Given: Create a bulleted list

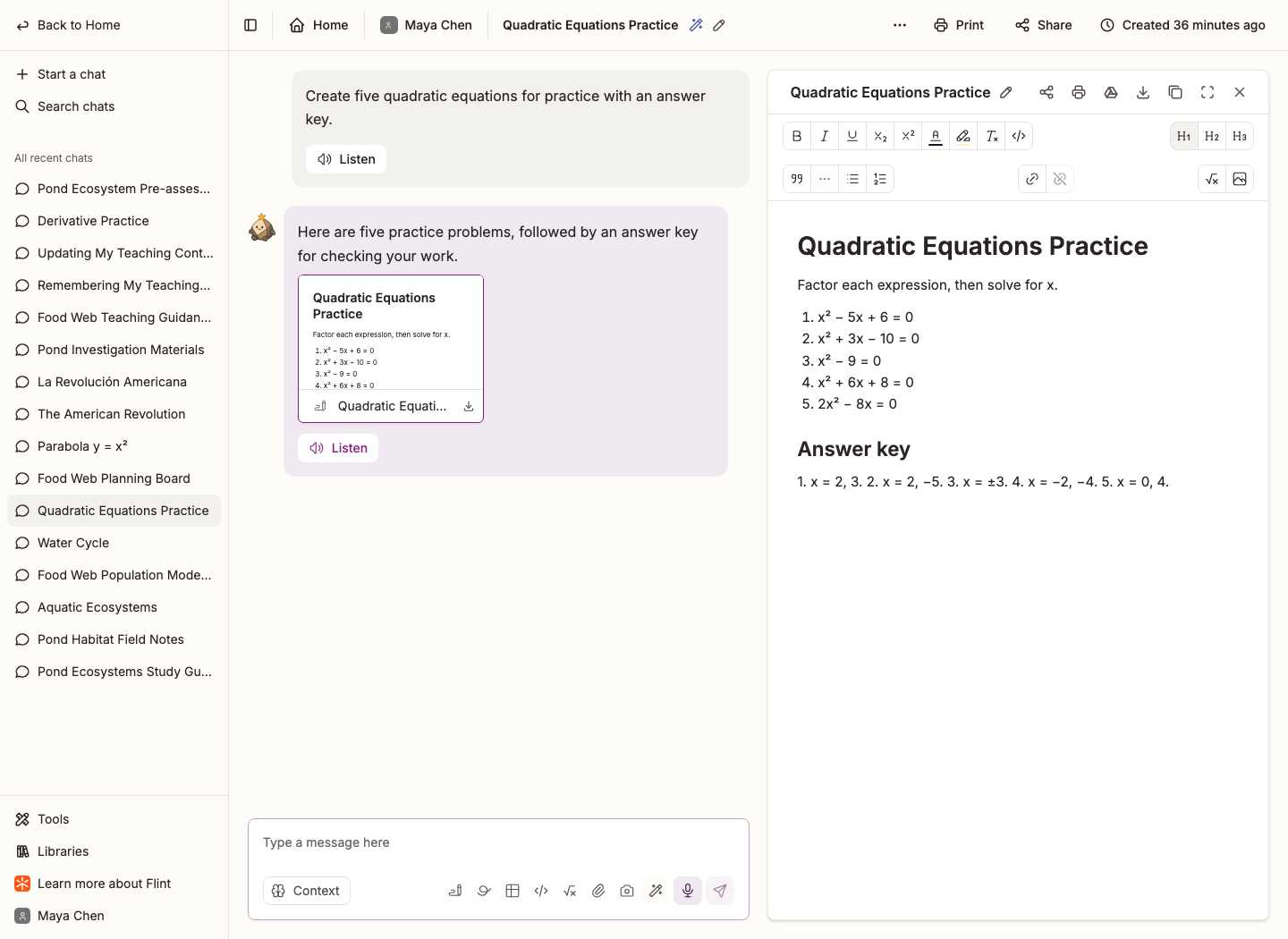Looking at the screenshot, I should click(x=852, y=179).
